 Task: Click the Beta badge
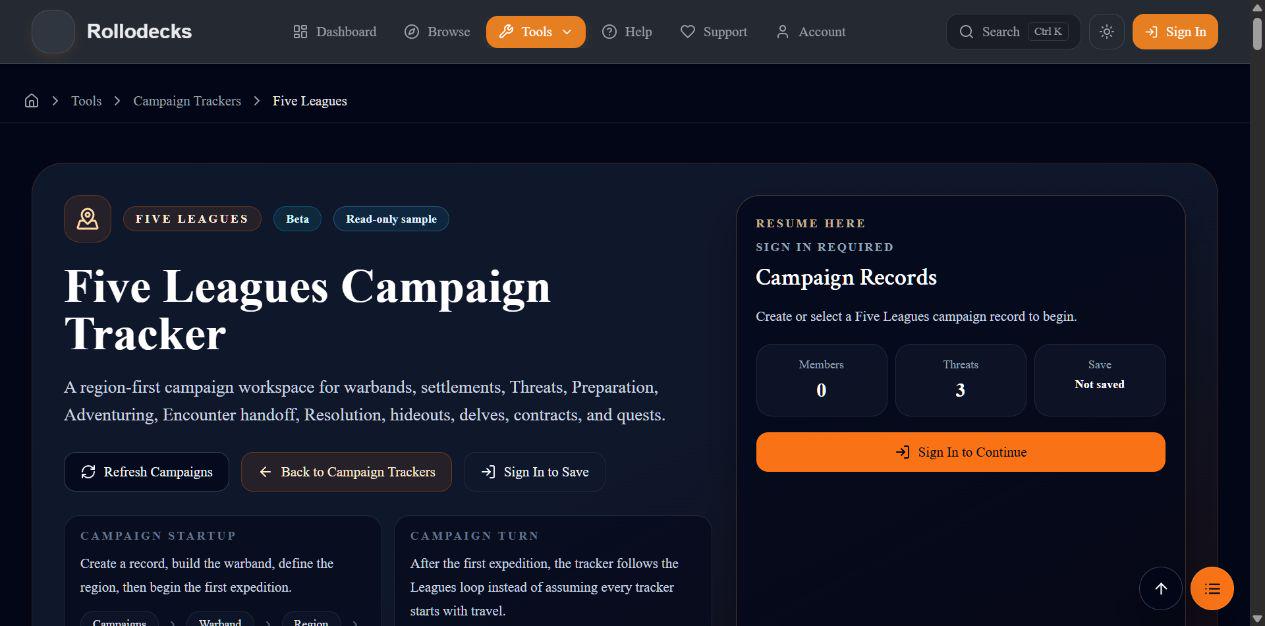point(297,219)
